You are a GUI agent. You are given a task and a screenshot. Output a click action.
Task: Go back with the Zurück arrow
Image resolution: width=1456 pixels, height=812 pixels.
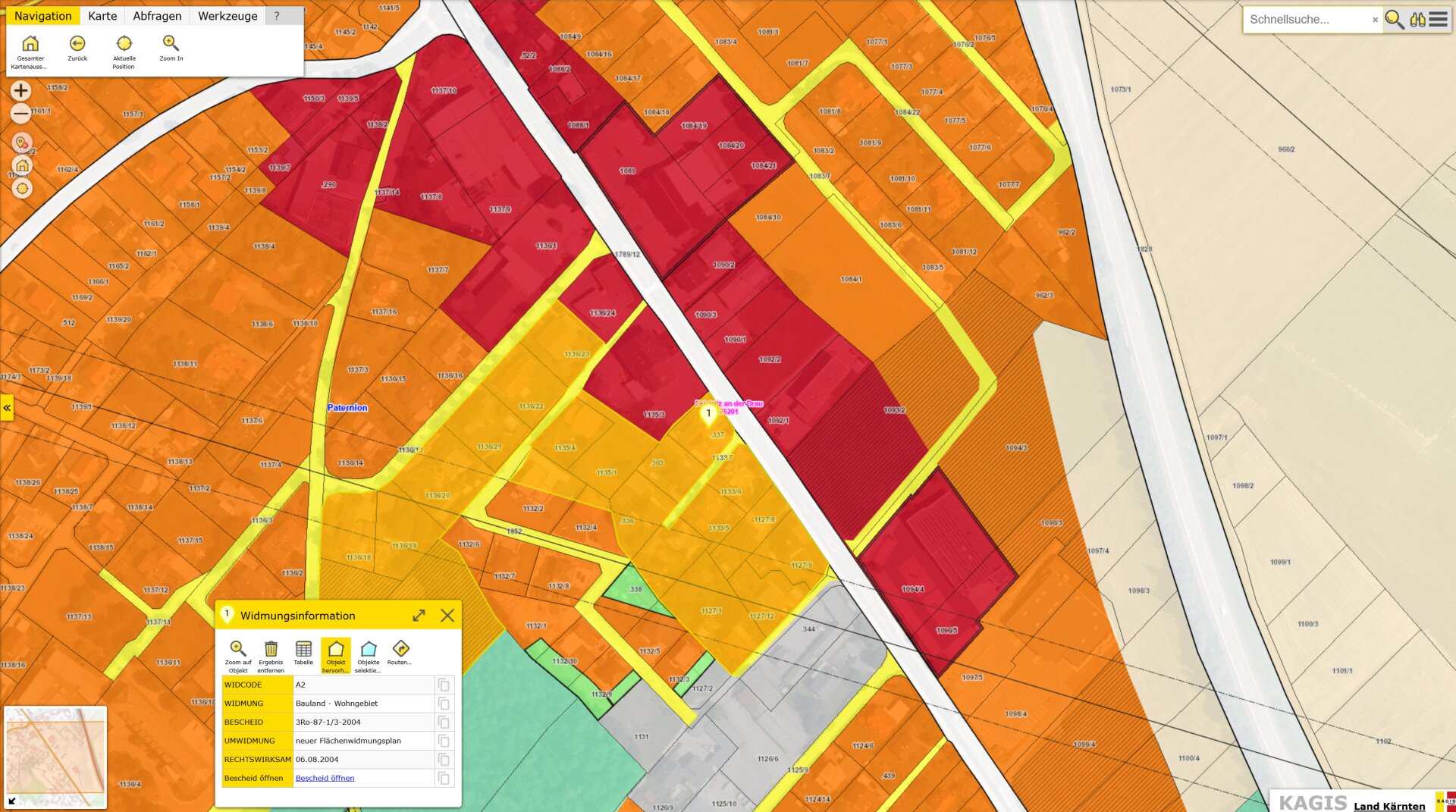[x=77, y=44]
